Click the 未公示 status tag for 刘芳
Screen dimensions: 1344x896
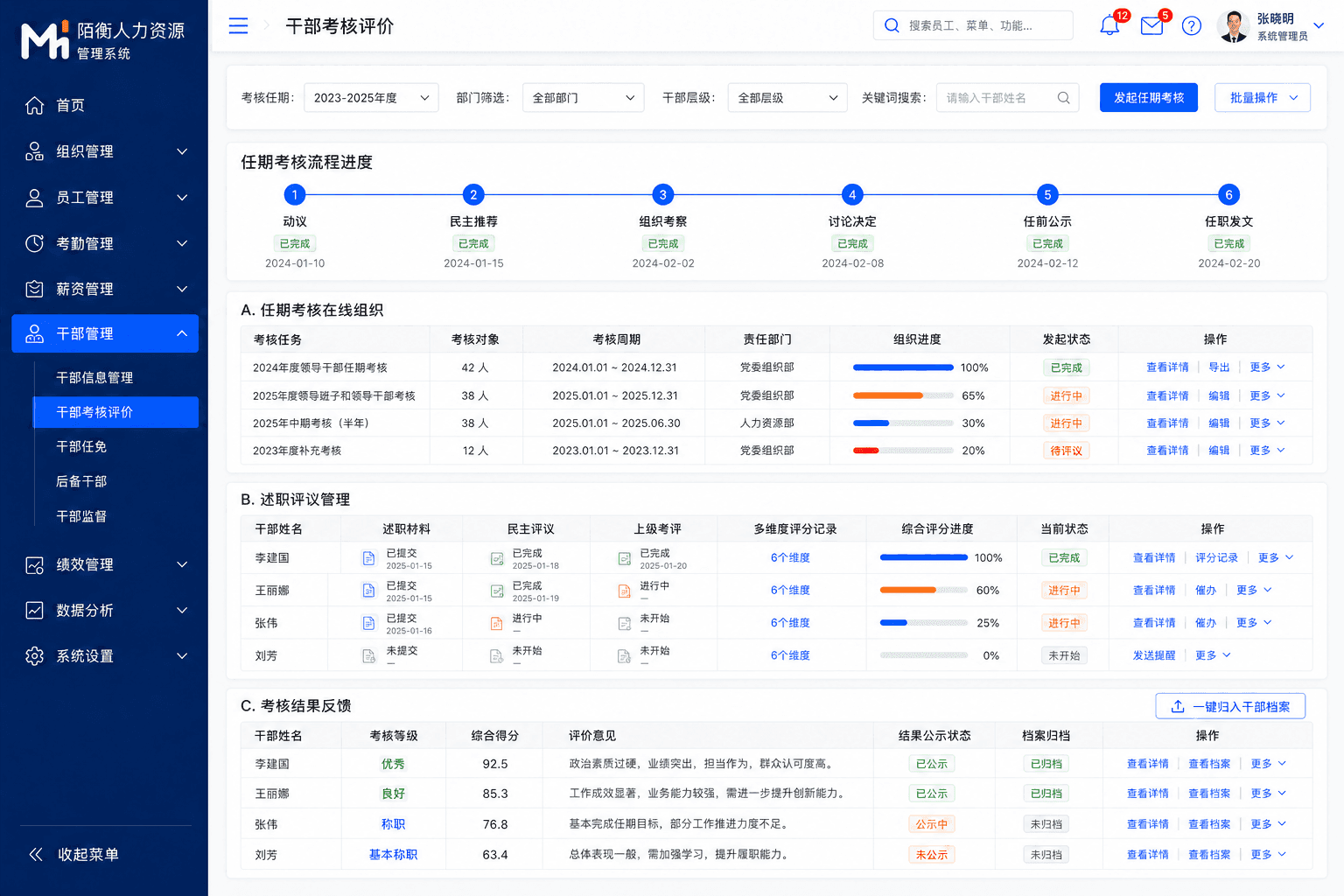(931, 855)
